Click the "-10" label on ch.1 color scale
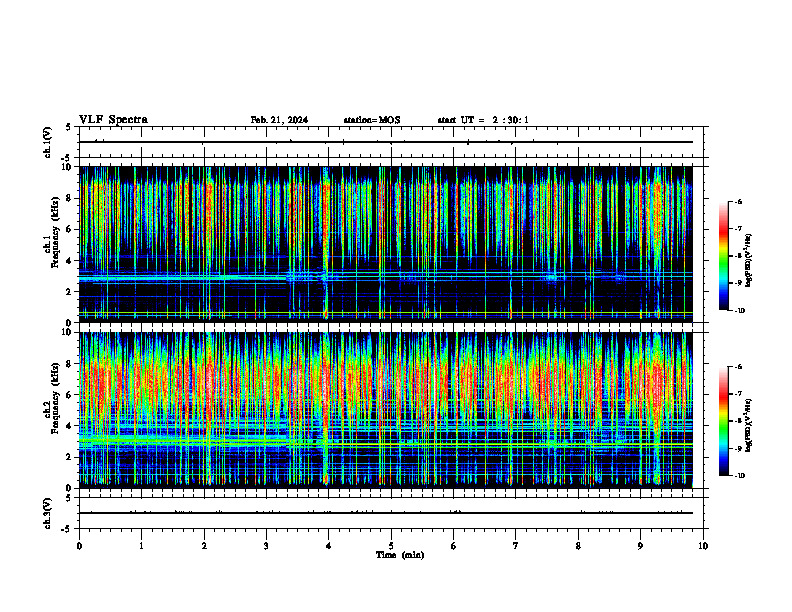This screenshot has height=612, width=792. pyautogui.click(x=739, y=311)
